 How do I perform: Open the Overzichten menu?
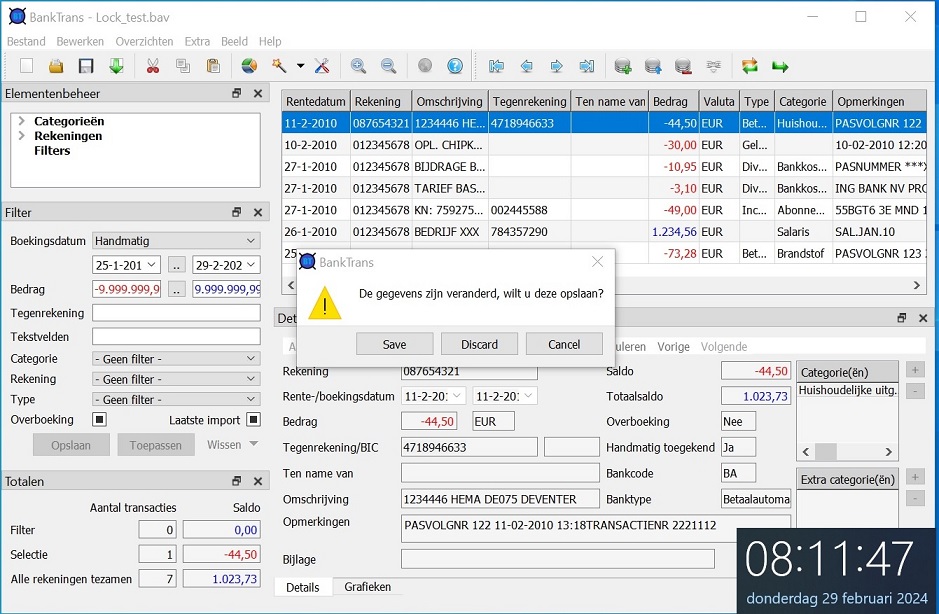[144, 42]
